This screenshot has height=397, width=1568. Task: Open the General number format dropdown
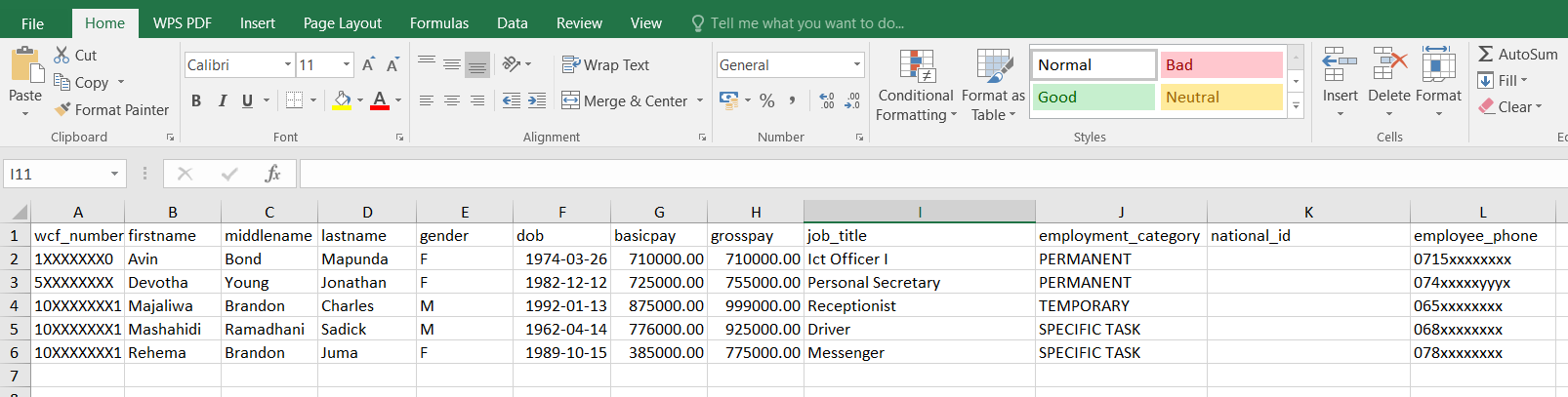pos(857,65)
